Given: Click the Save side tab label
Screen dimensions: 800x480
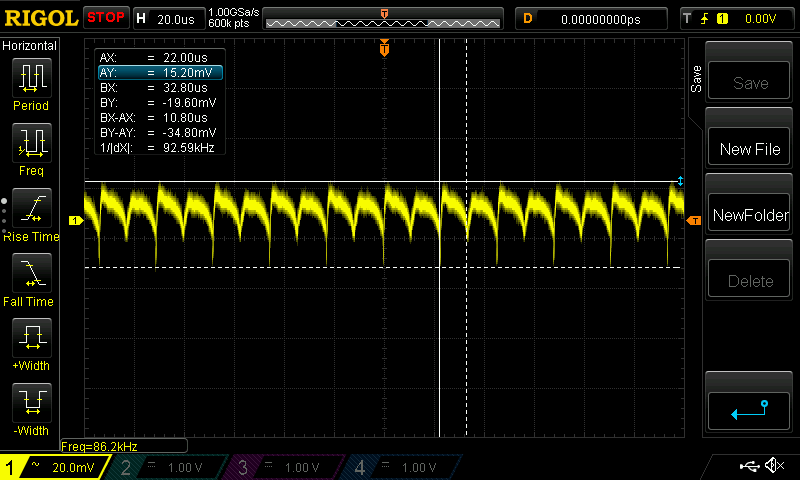Looking at the screenshot, I should coord(696,79).
